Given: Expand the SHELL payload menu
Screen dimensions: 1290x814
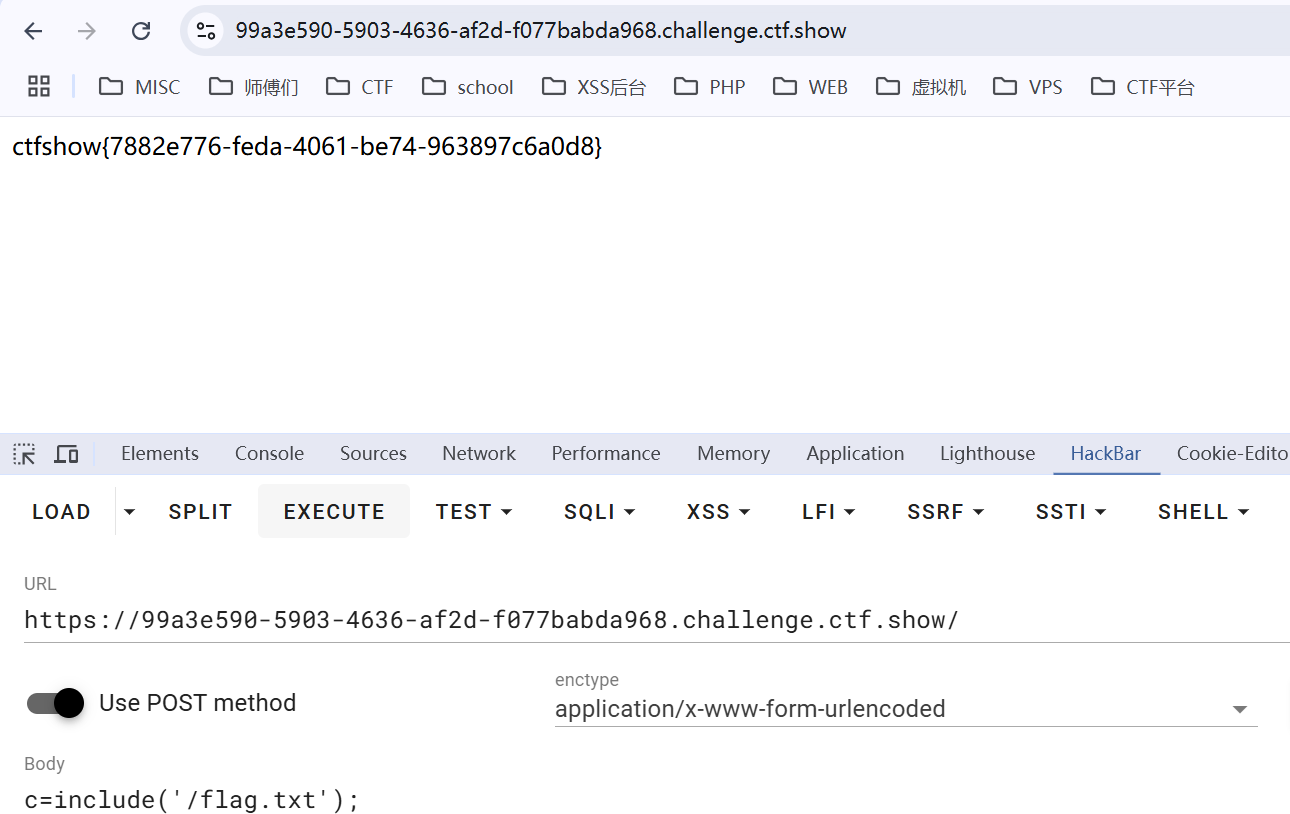Looking at the screenshot, I should [x=1204, y=511].
